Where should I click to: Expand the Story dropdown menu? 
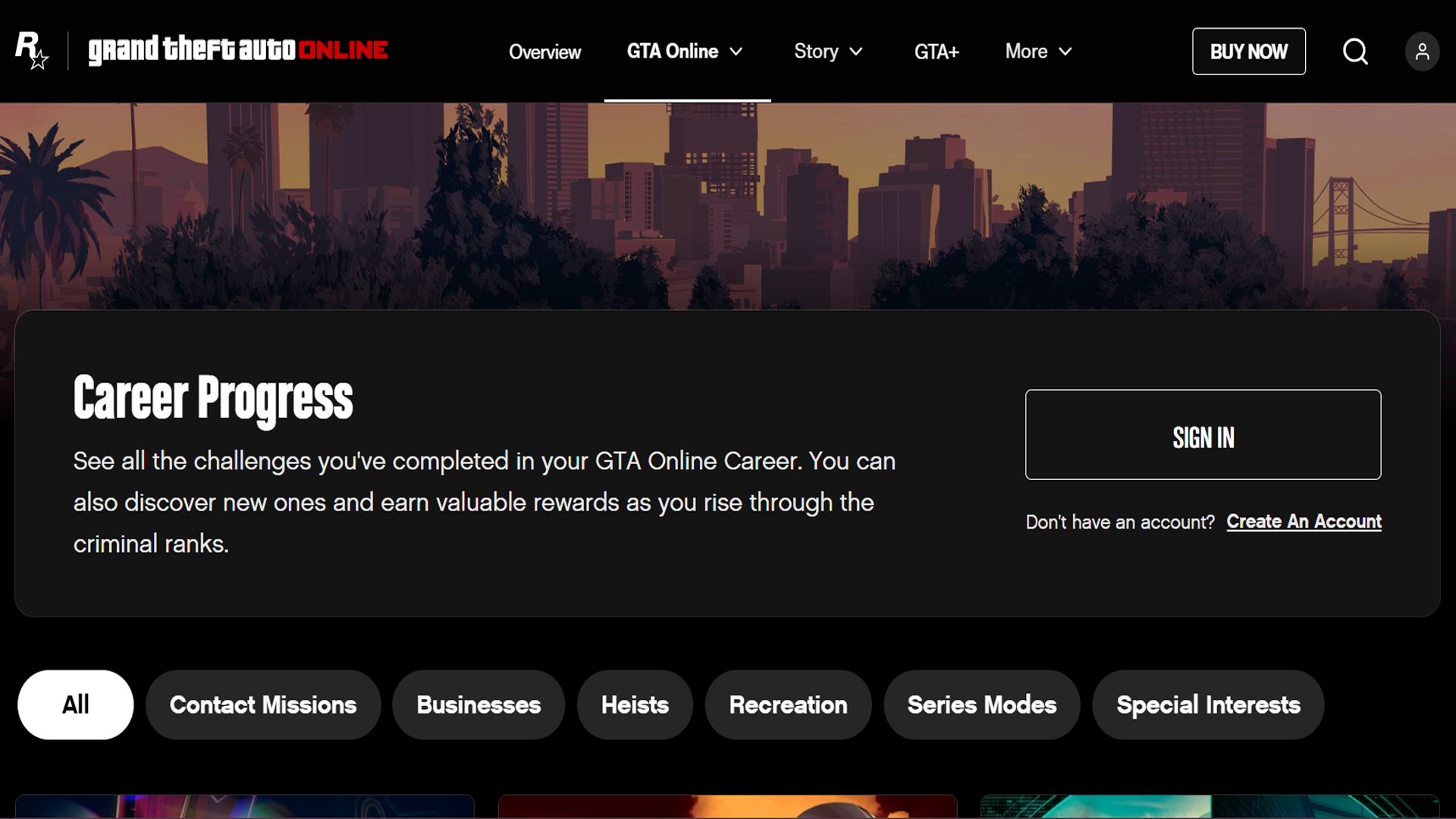pos(828,51)
